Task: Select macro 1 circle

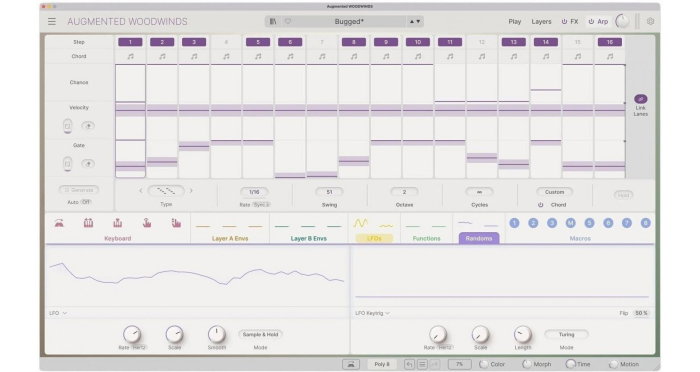Action: (514, 223)
